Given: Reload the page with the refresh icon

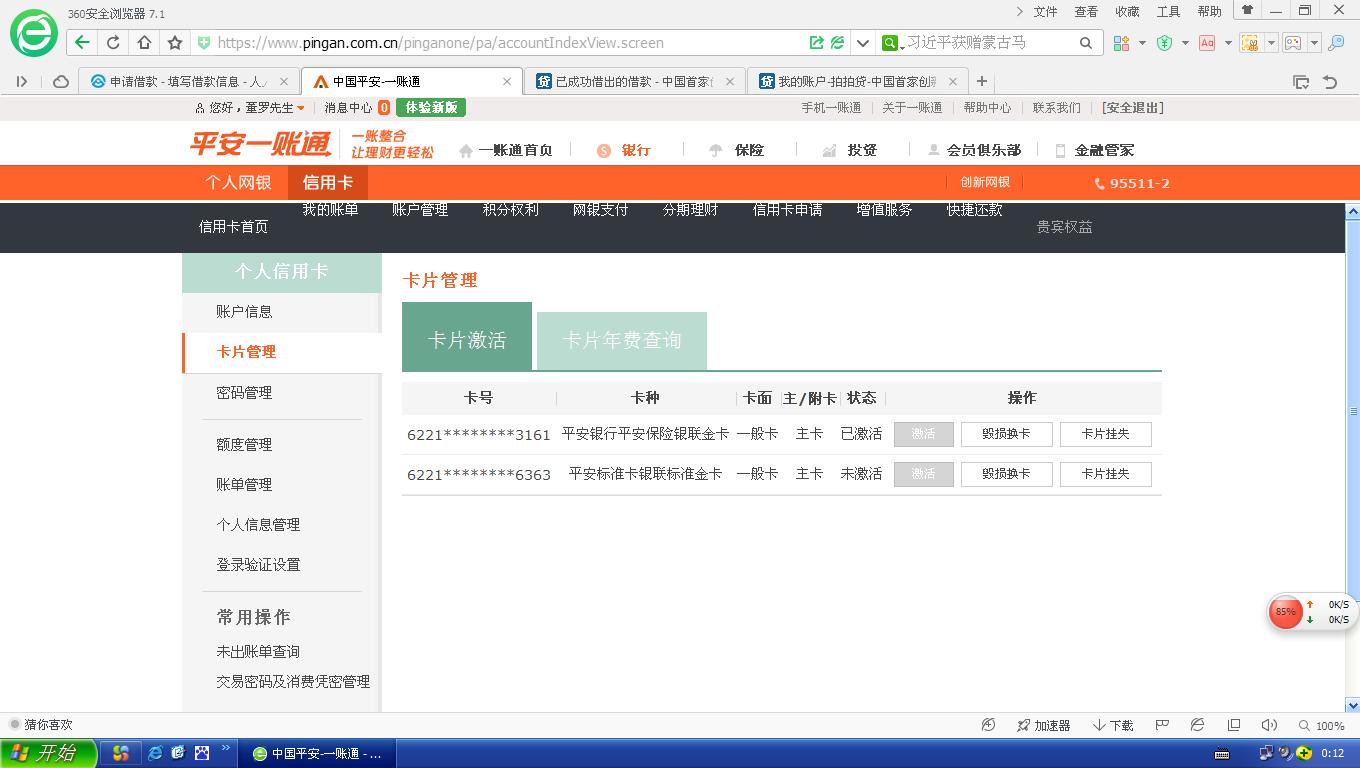Looking at the screenshot, I should pos(113,43).
